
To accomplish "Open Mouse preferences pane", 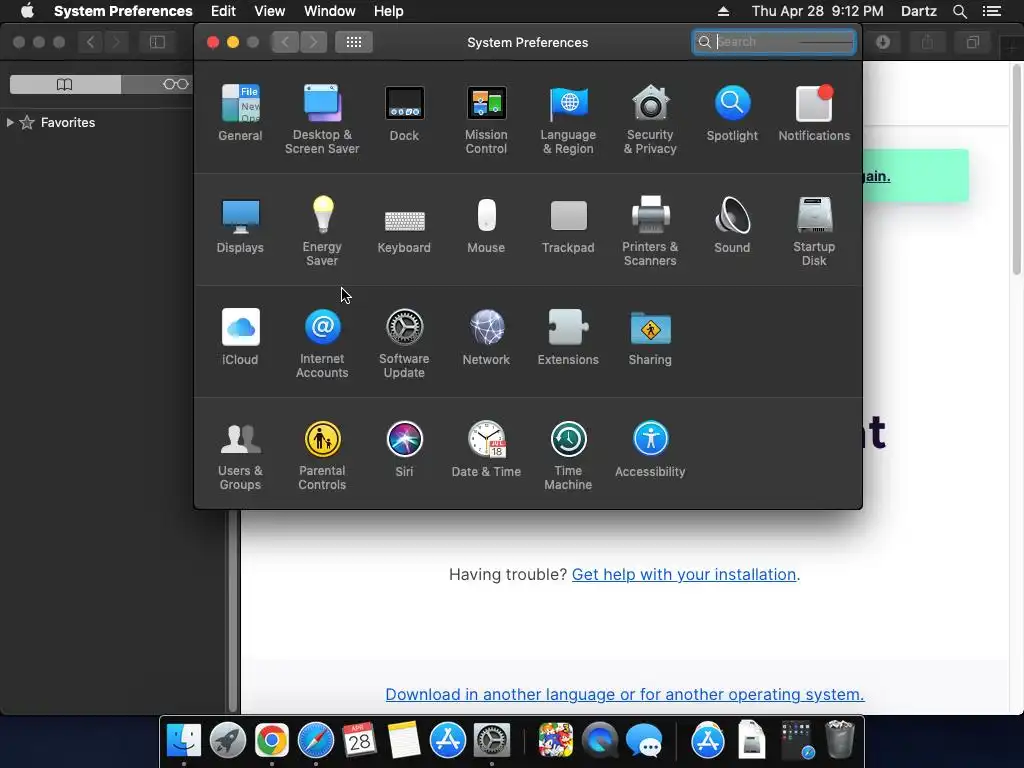I will [486, 225].
